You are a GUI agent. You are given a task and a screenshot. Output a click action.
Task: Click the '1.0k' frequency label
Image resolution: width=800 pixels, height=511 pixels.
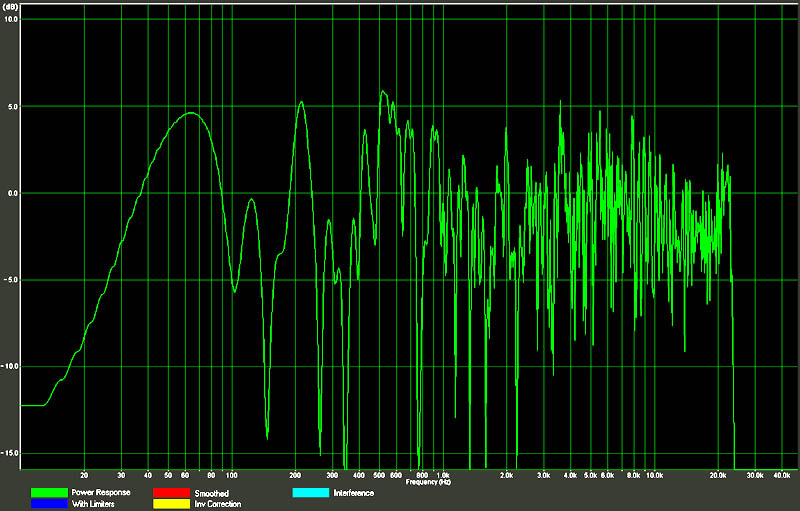pyautogui.click(x=443, y=475)
